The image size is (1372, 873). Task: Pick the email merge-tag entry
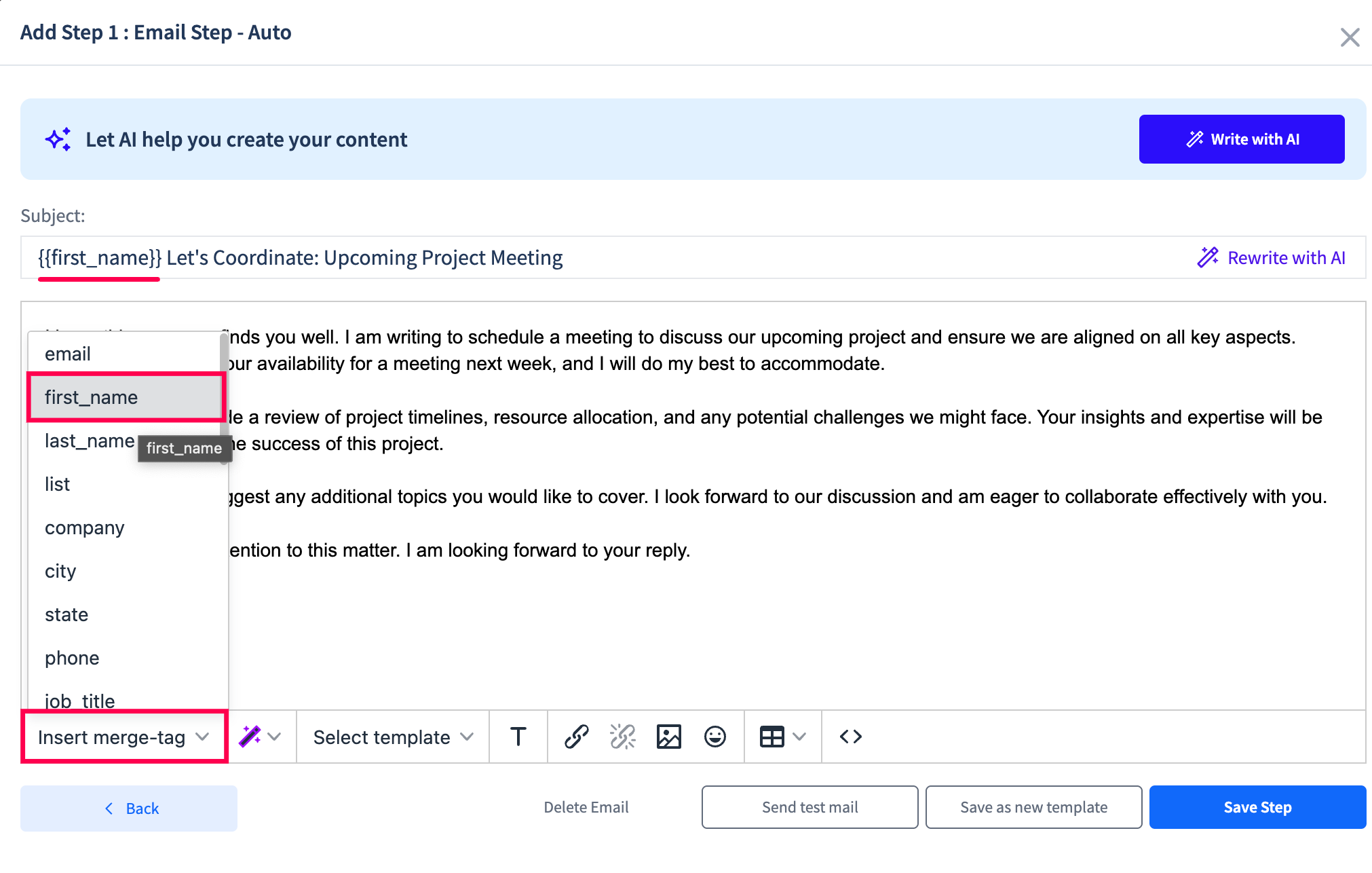coord(68,354)
